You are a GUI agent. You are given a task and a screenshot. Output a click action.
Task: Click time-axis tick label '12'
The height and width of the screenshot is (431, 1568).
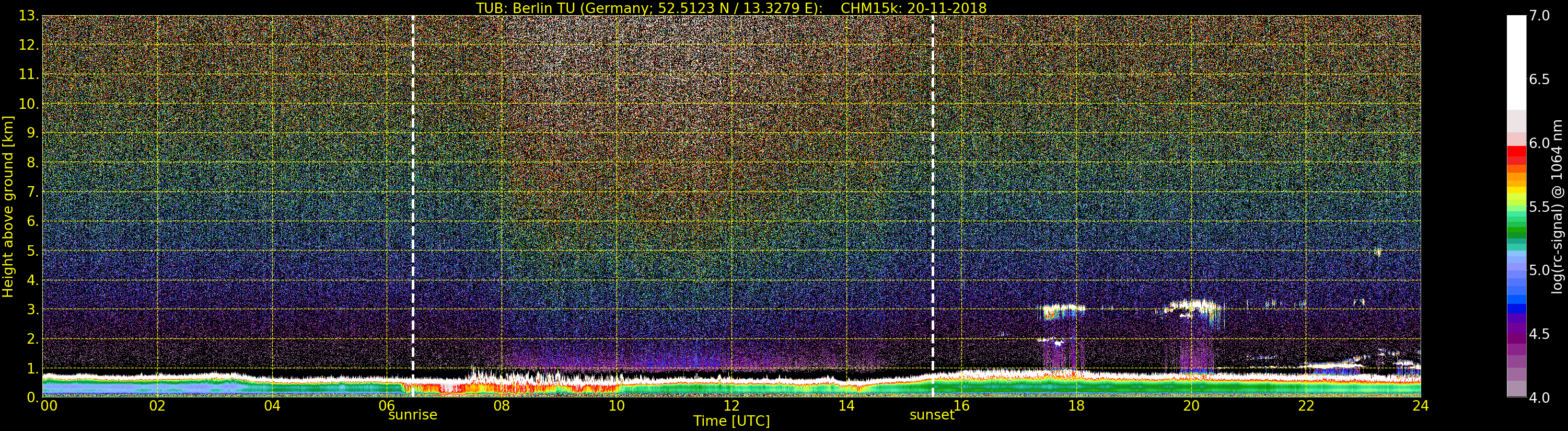(x=731, y=406)
